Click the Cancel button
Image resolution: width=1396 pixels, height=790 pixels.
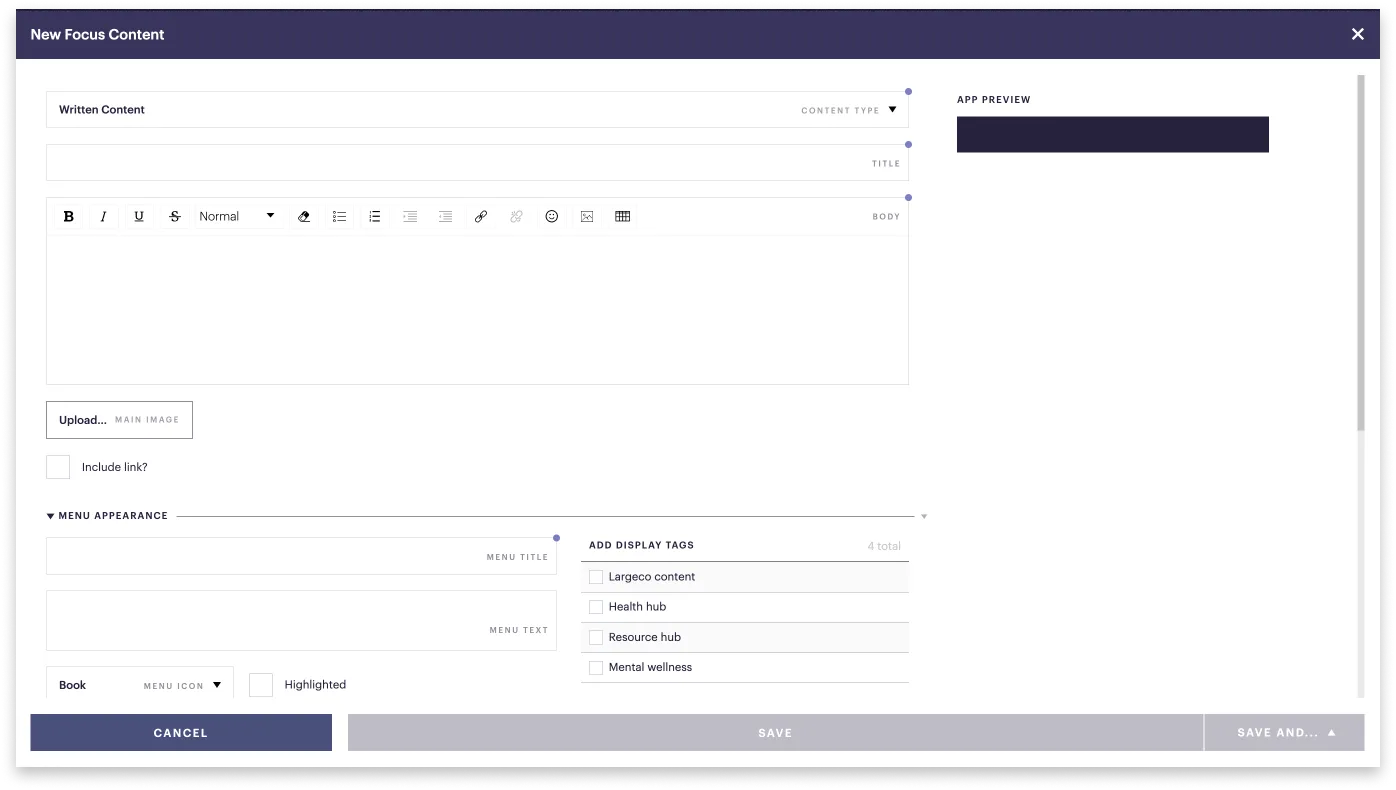click(181, 733)
